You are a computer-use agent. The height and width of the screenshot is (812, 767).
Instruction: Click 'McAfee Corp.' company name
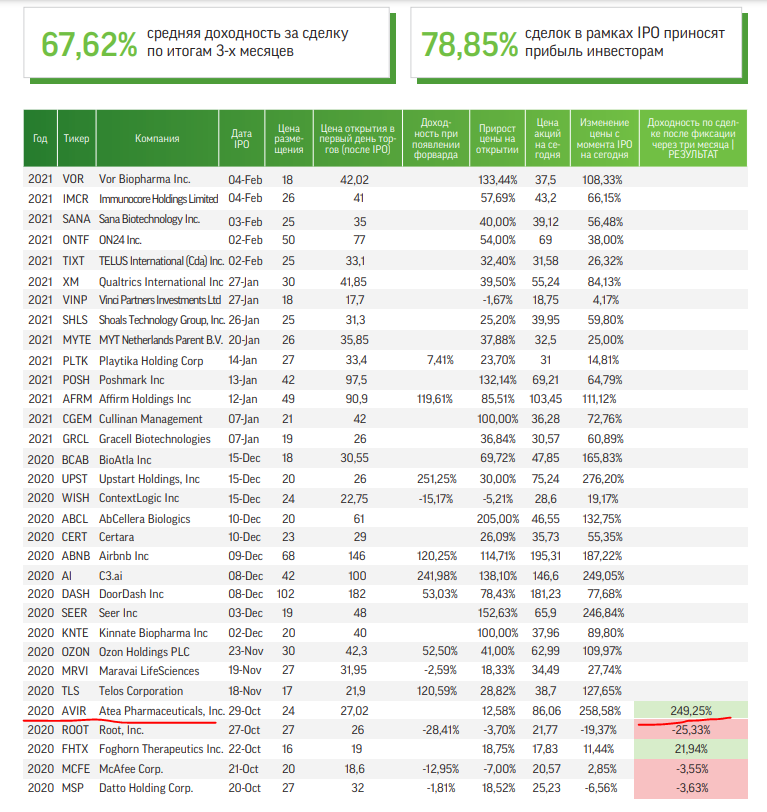(x=131, y=769)
